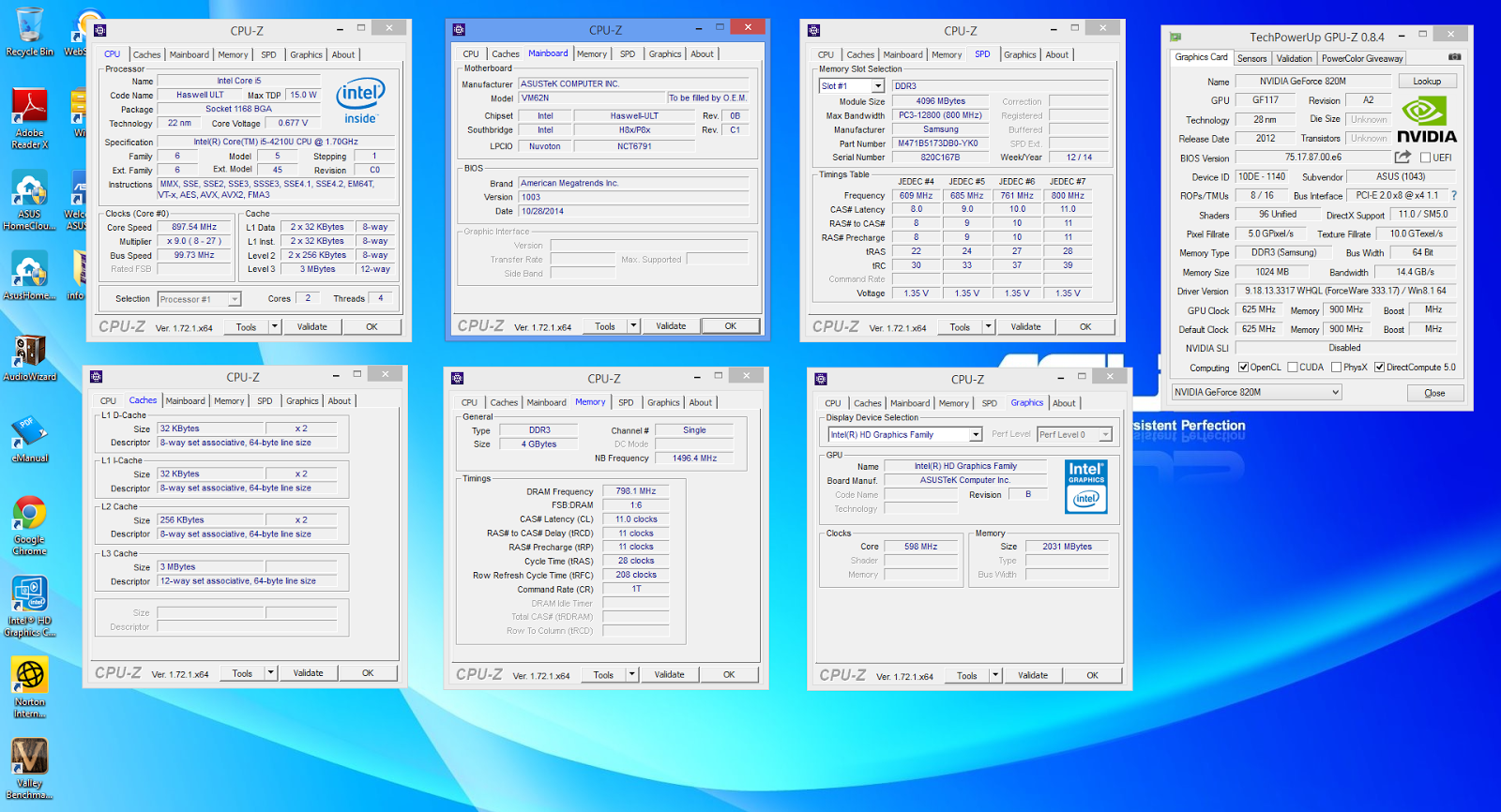Click OK in the CPU-Z Caches tab window
Image resolution: width=1501 pixels, height=812 pixels.
coord(368,673)
